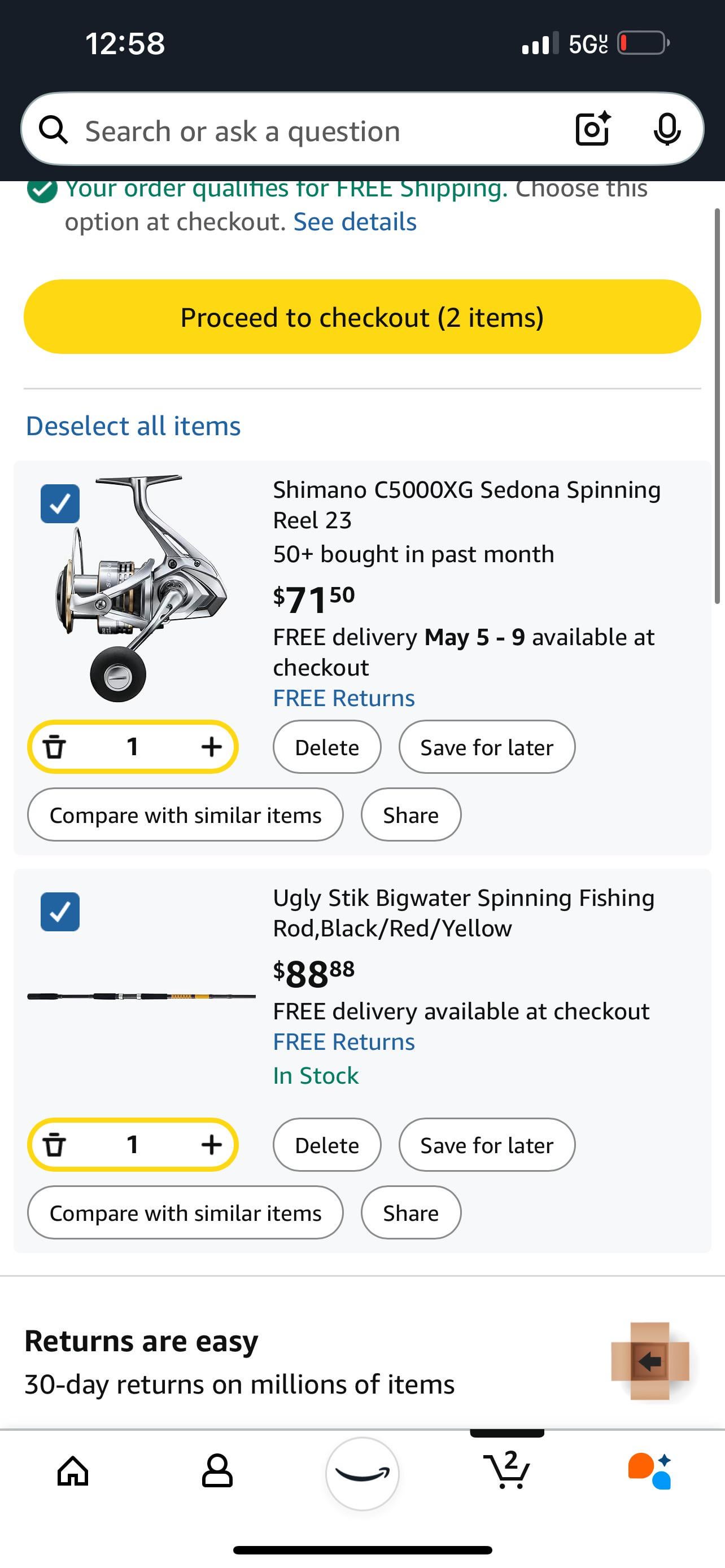Tap the microphone voice search icon
The height and width of the screenshot is (1568, 725).
tap(667, 129)
